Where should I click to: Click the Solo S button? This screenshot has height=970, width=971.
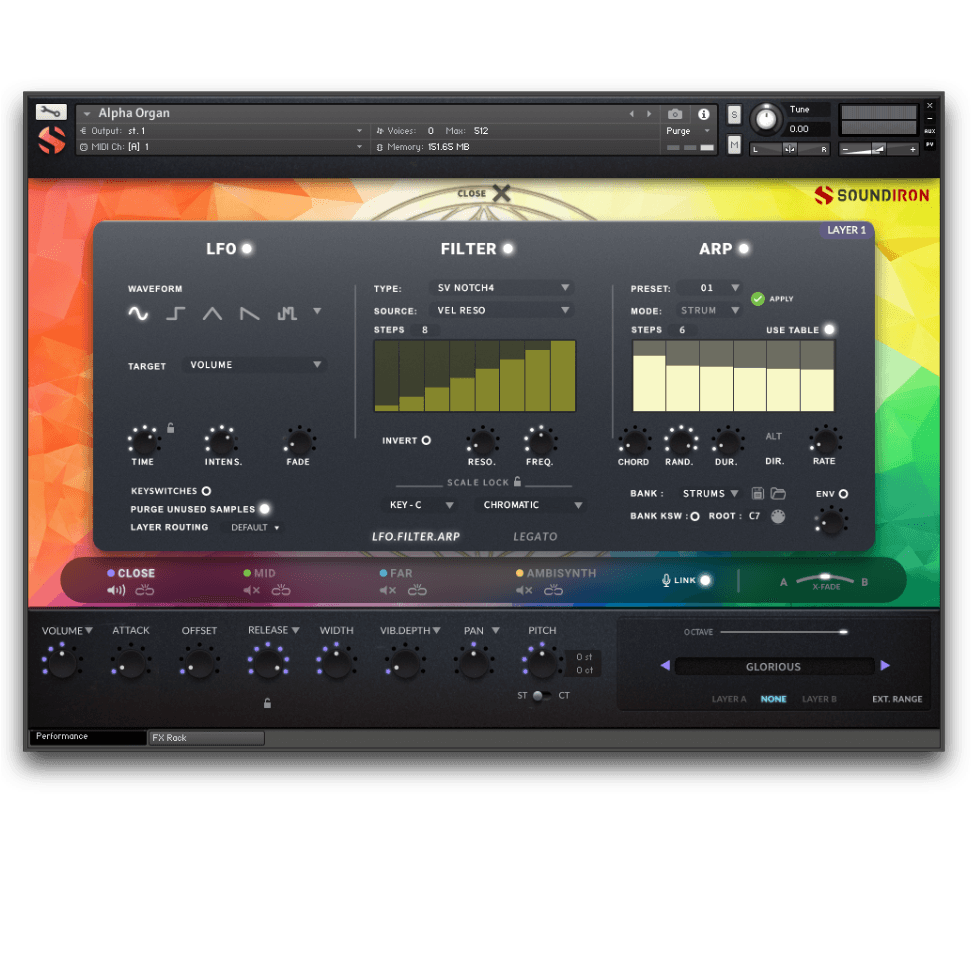click(x=734, y=115)
